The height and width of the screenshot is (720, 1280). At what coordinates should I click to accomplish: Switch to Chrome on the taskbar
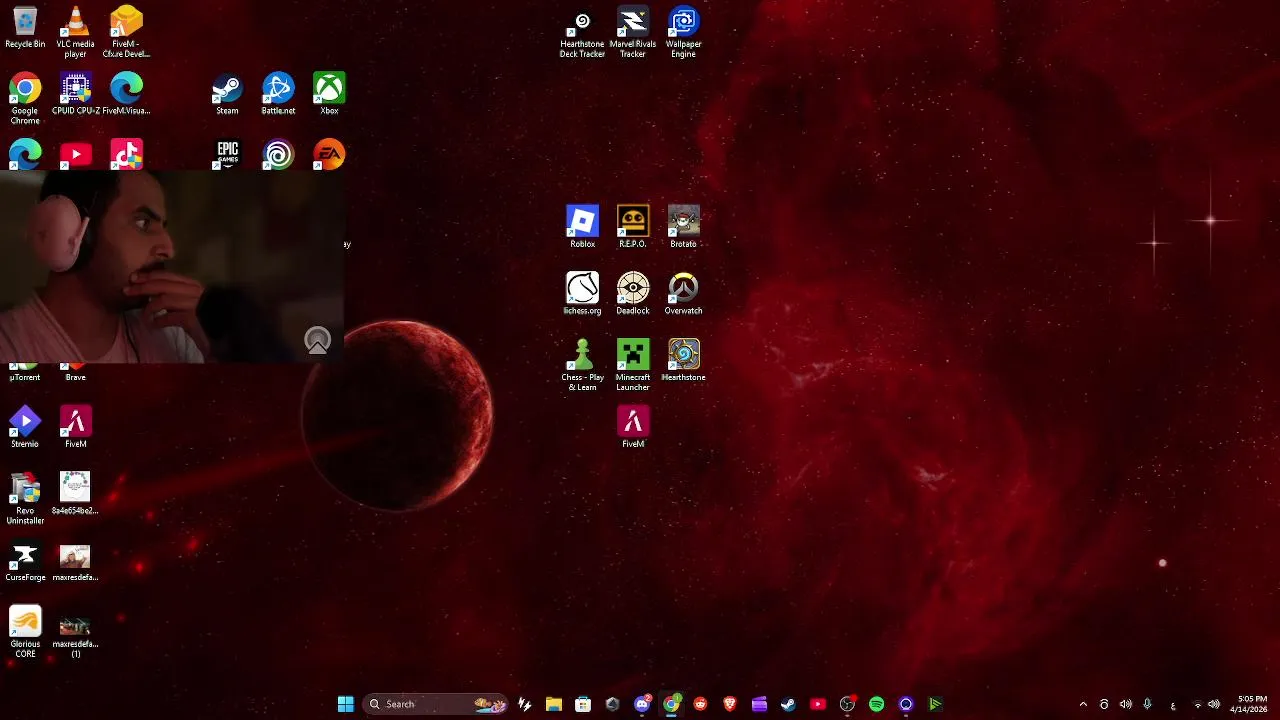tap(671, 704)
